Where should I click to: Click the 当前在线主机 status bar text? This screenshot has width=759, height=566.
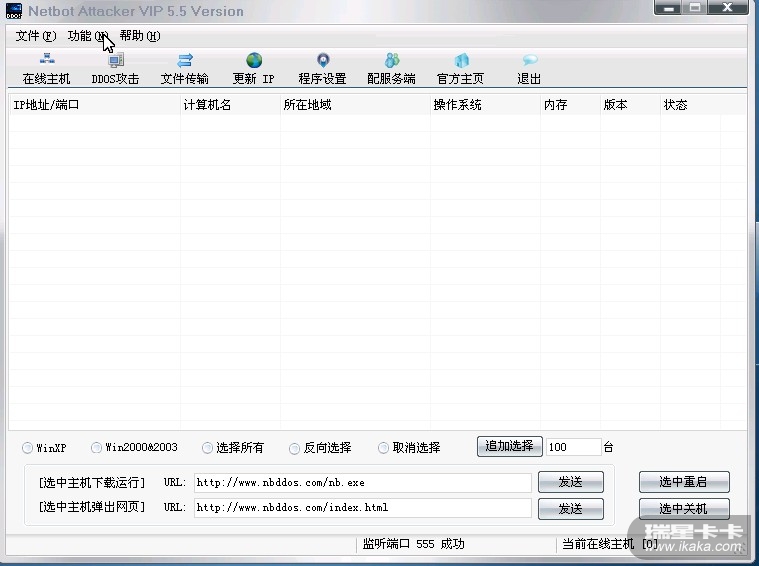610,544
